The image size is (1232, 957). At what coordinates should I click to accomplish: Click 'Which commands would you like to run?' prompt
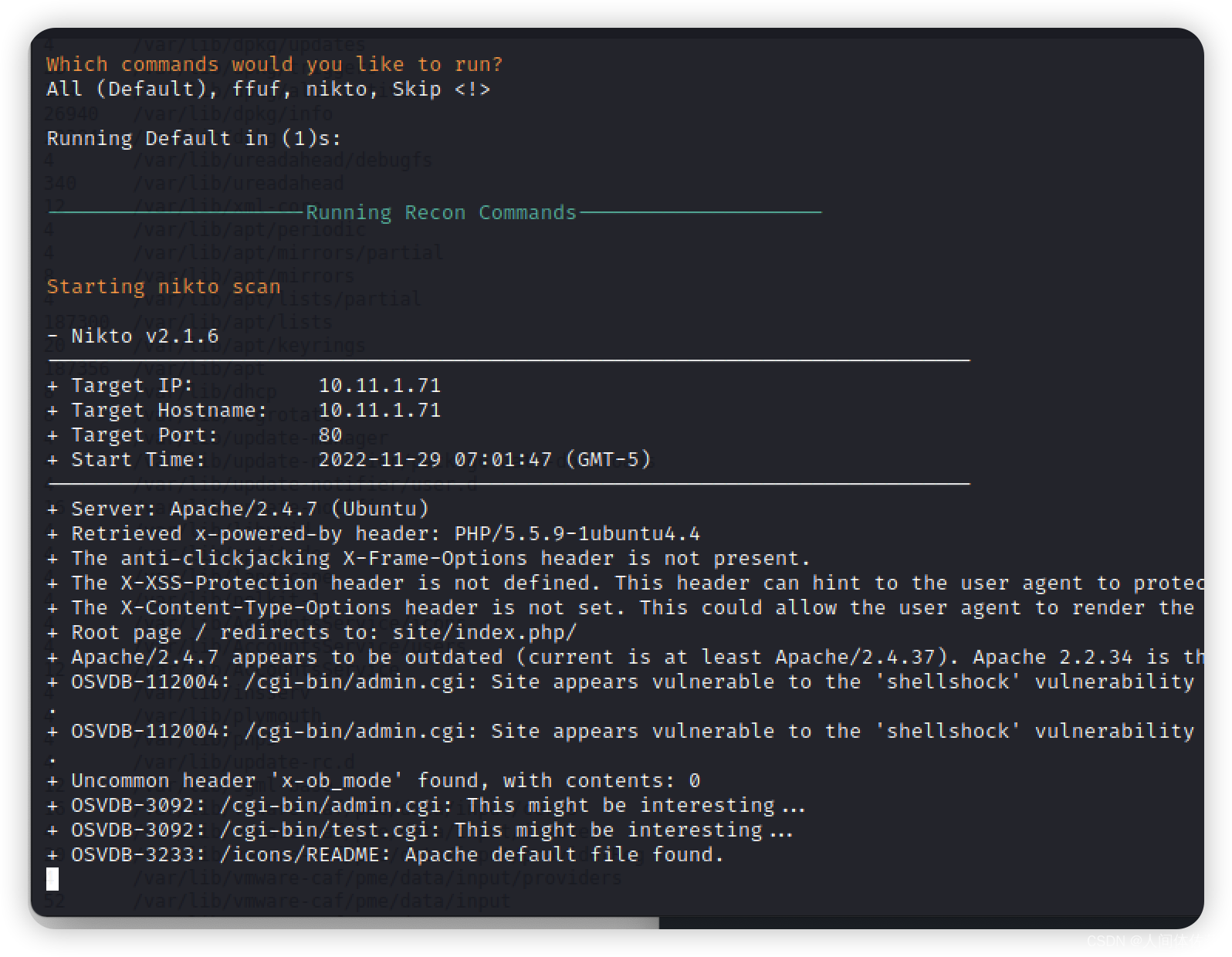click(274, 64)
